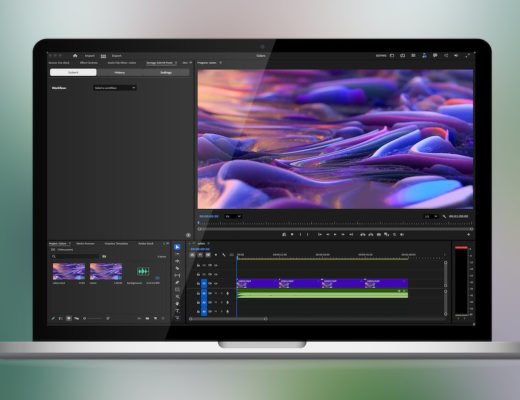
Task: Click Go to In transport button
Action: [x=320, y=235]
